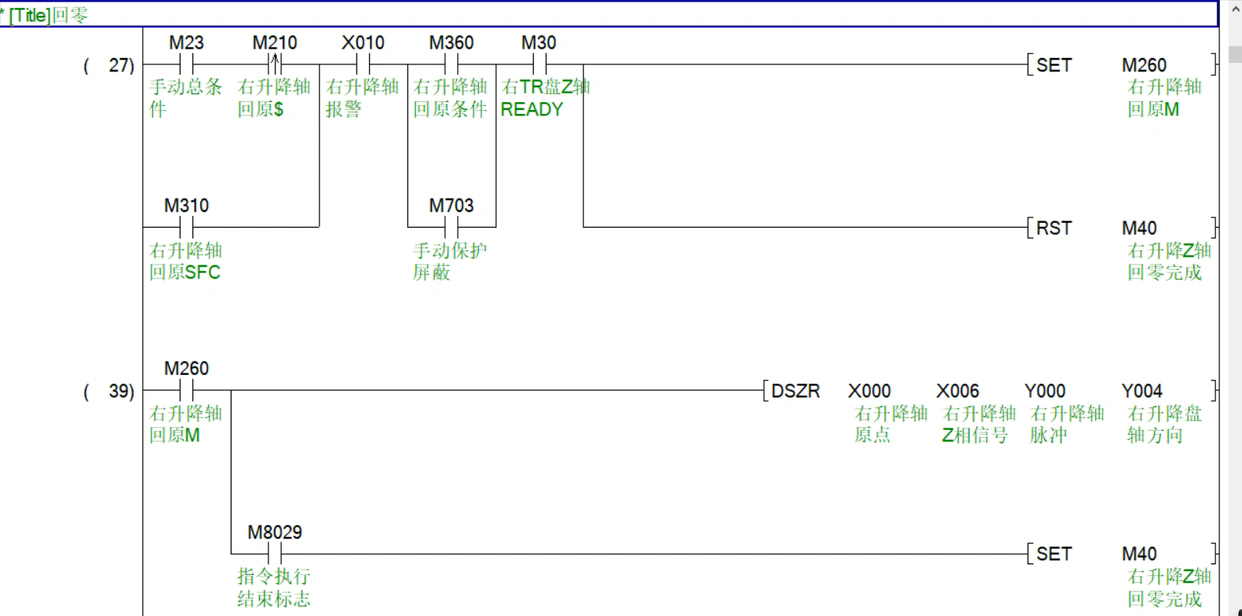The image size is (1242, 616).
Task: Click the M360 contact symbol
Action: 451,65
